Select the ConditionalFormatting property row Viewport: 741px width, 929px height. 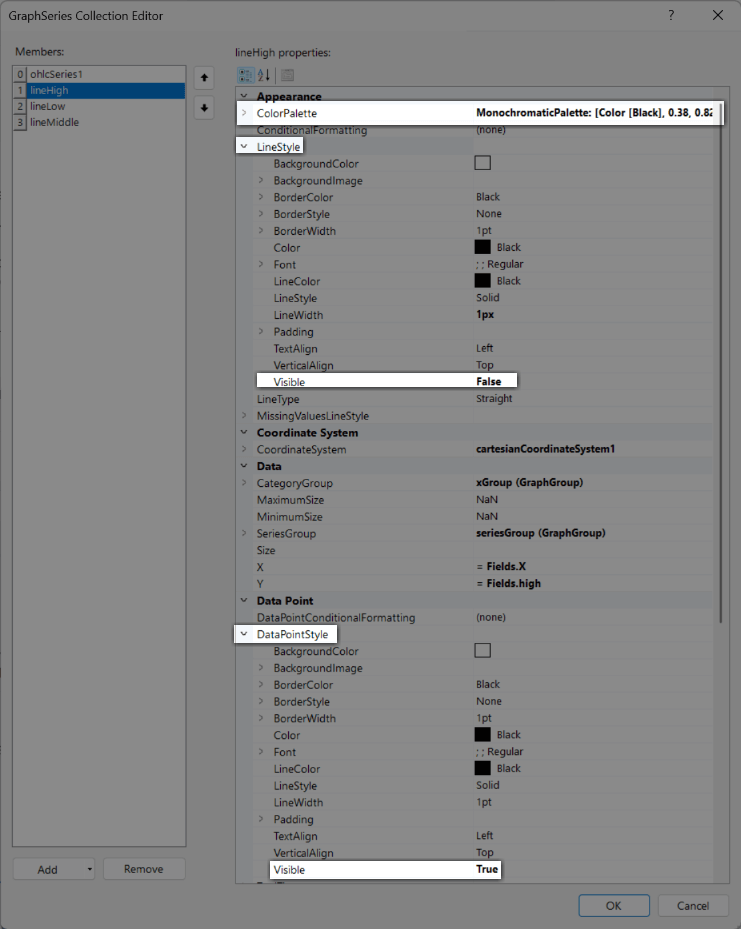click(476, 130)
